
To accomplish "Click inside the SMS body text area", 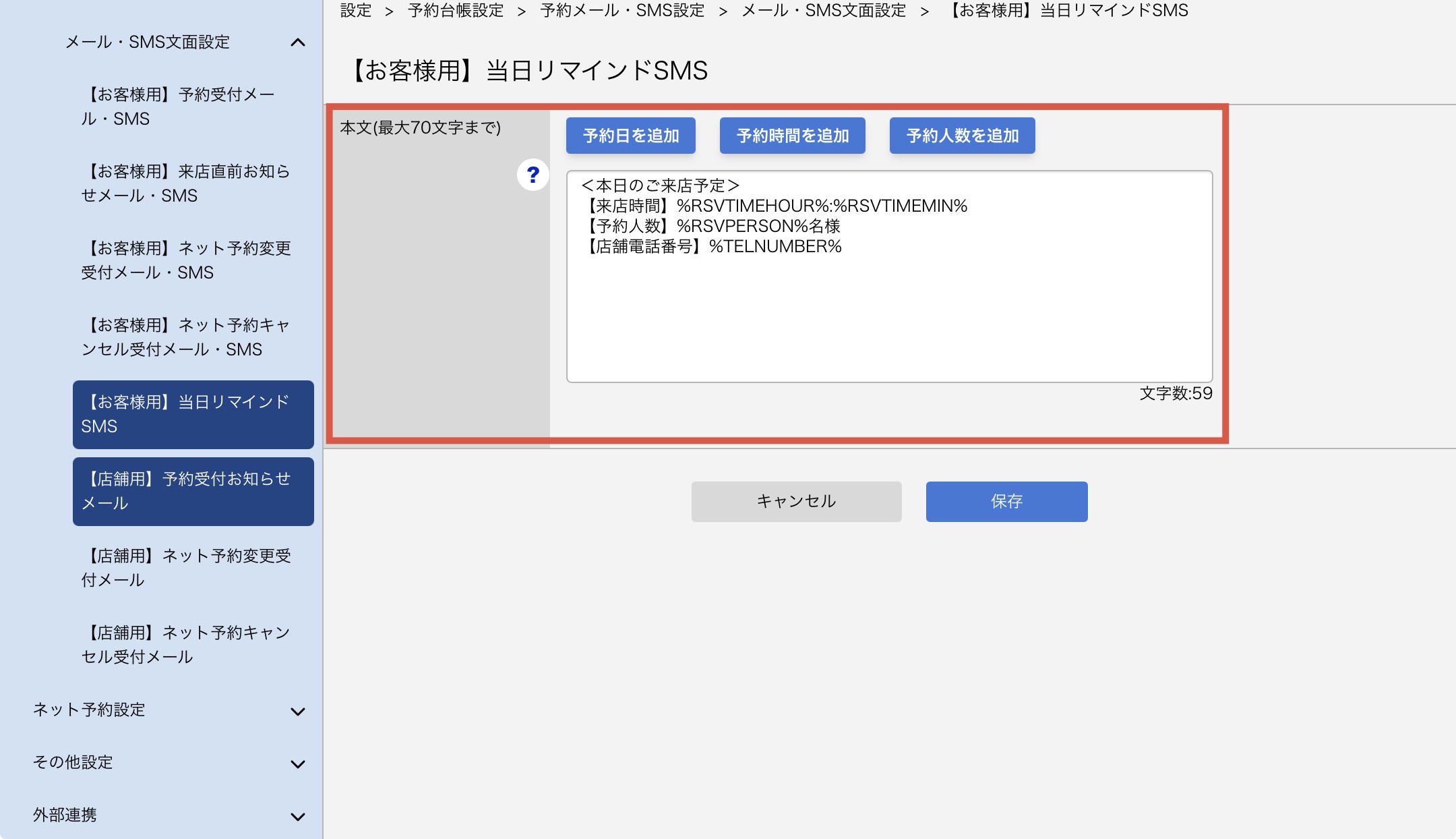I will pyautogui.click(x=890, y=277).
